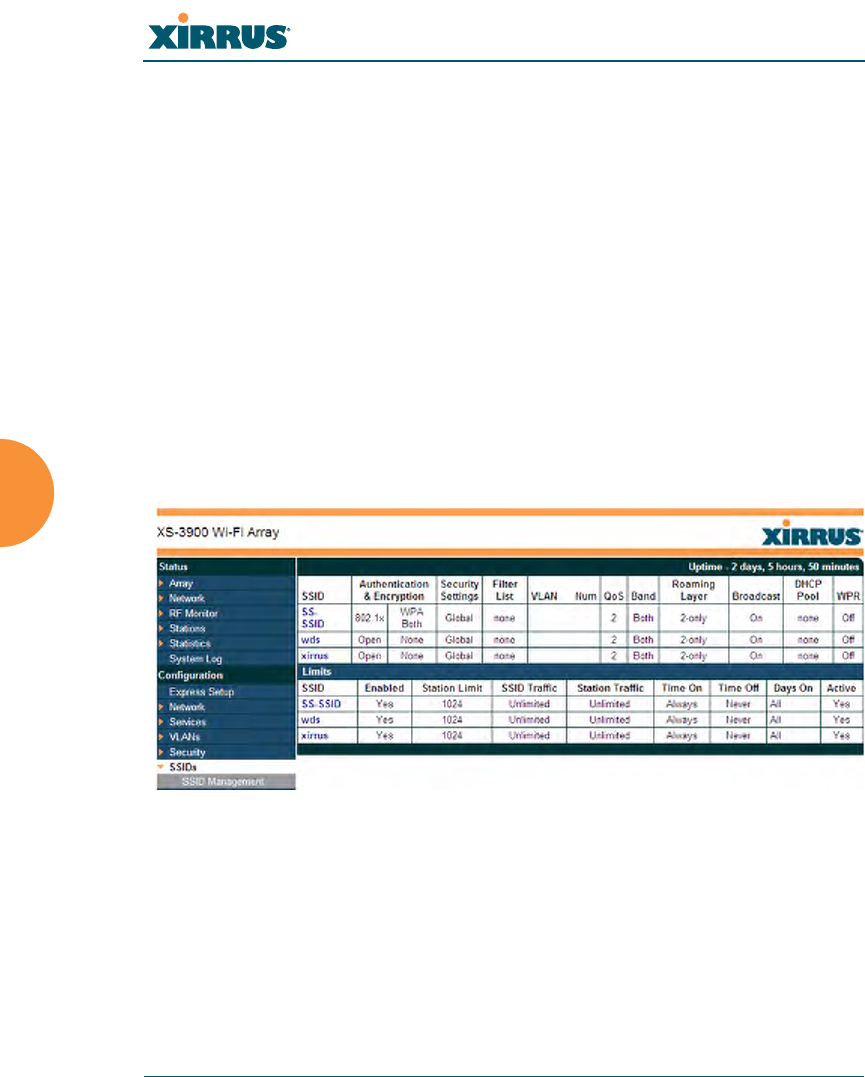Open wds link in Limits table
Viewport: 865px width, 1077px height.
pyautogui.click(x=311, y=720)
